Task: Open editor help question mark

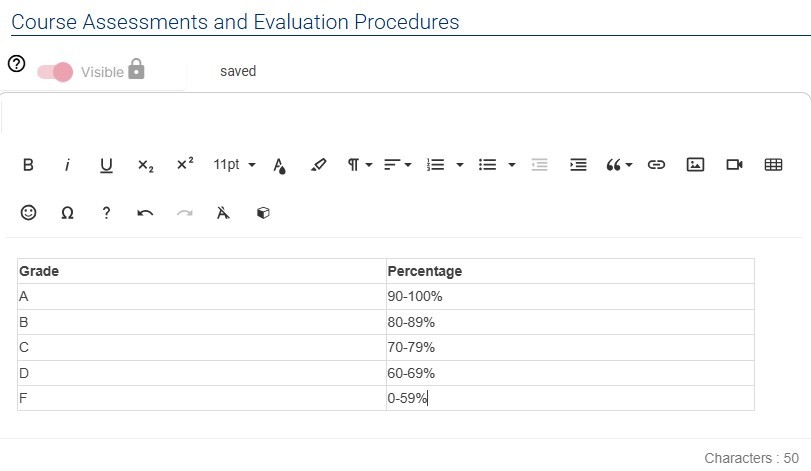Action: click(x=106, y=212)
